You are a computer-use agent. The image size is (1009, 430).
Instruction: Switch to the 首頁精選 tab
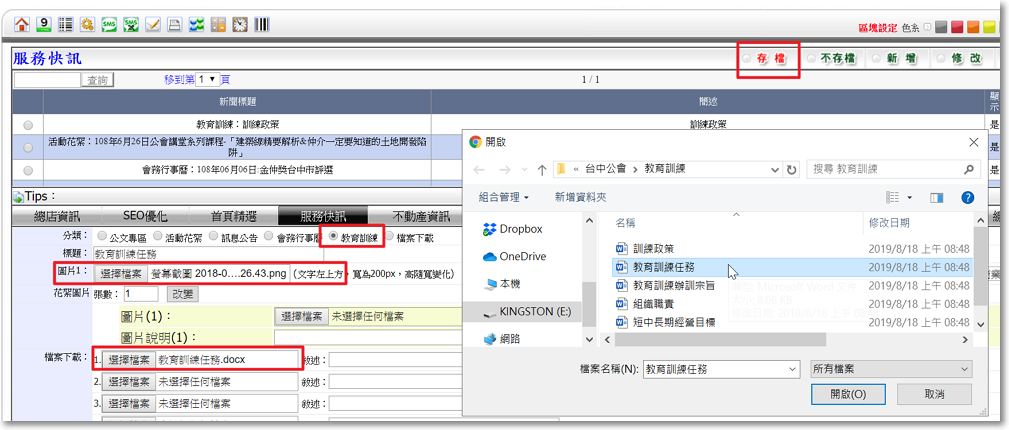[x=233, y=216]
